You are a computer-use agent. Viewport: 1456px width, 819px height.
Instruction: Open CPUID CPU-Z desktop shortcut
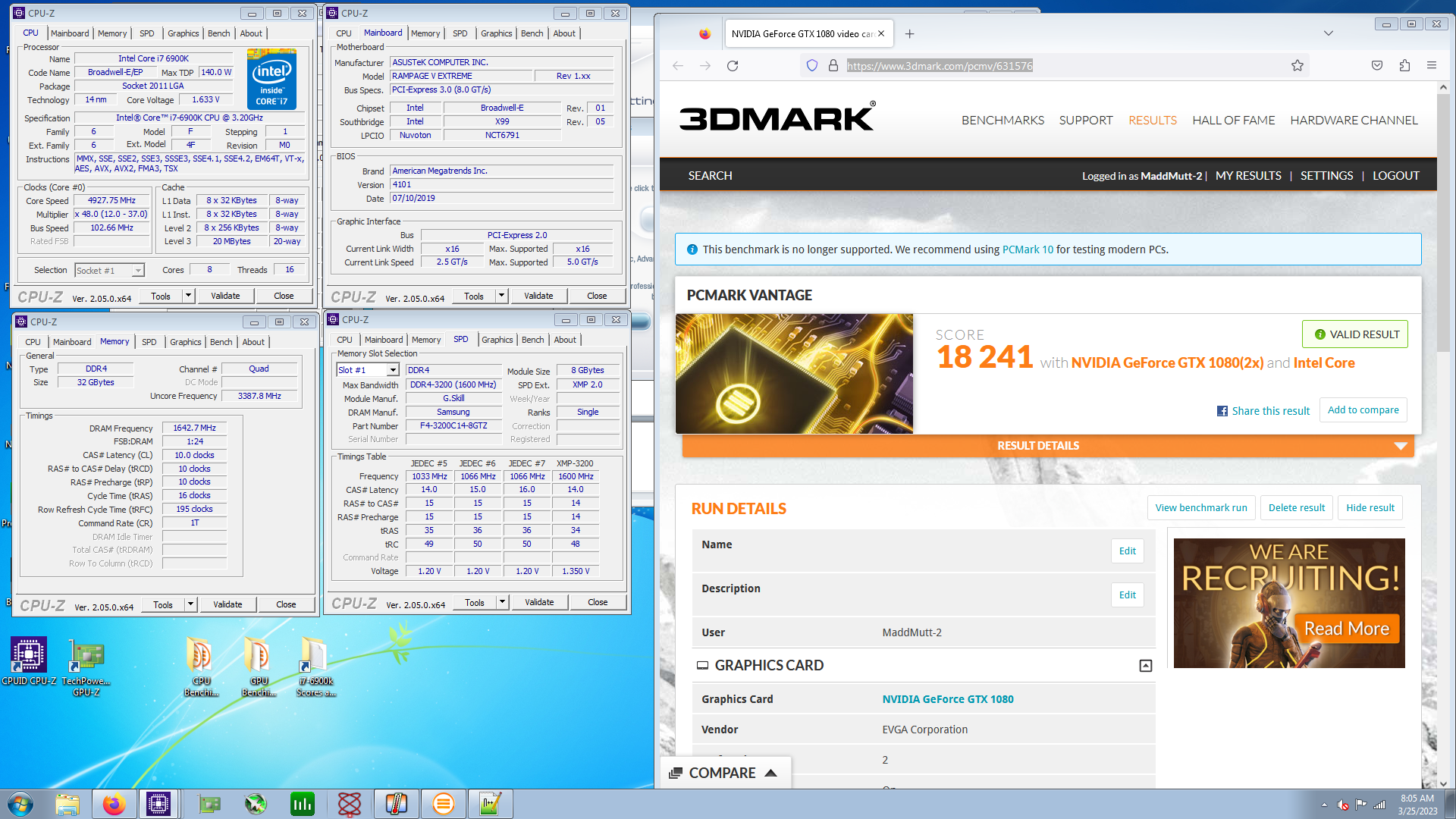(x=29, y=661)
